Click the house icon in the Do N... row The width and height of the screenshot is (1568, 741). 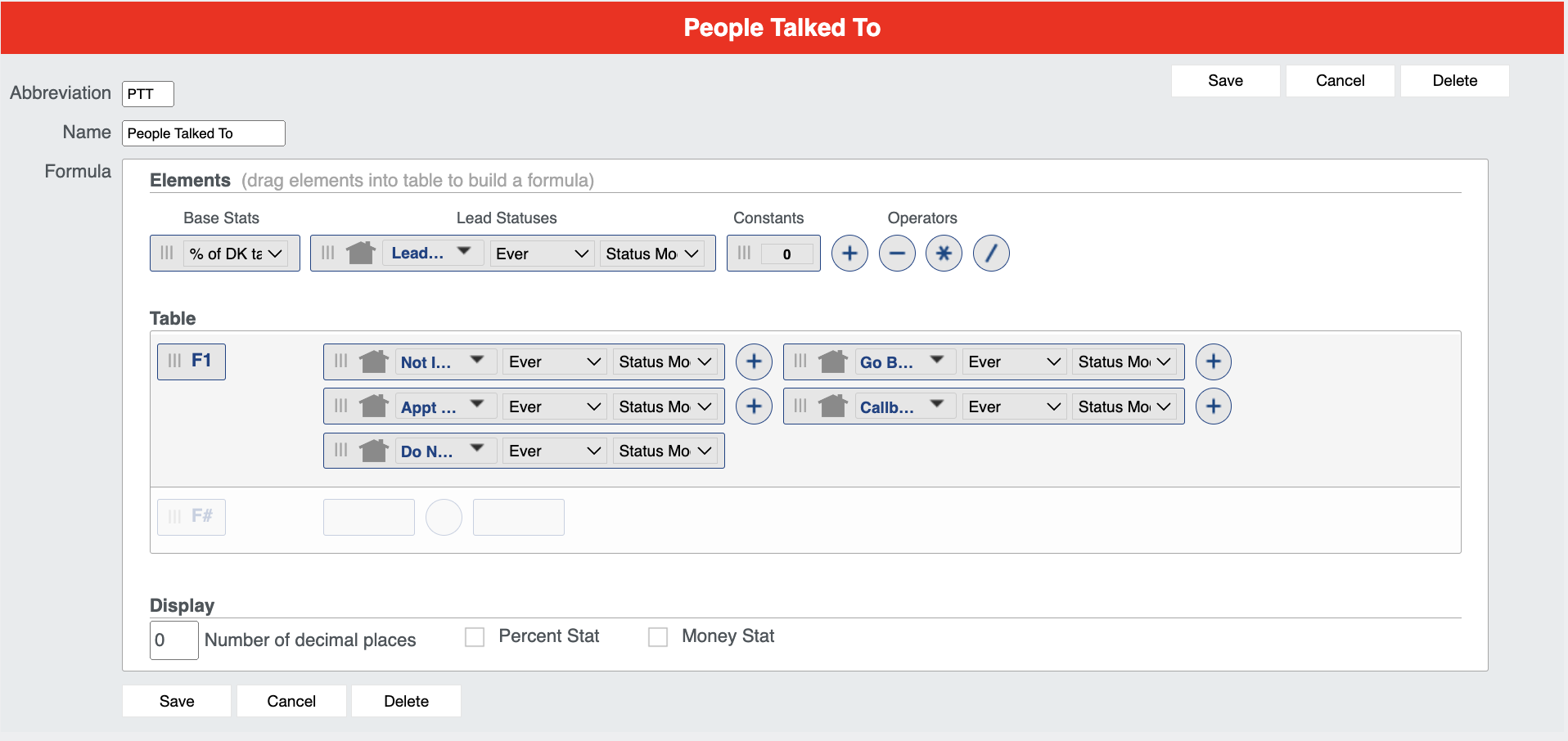373,450
